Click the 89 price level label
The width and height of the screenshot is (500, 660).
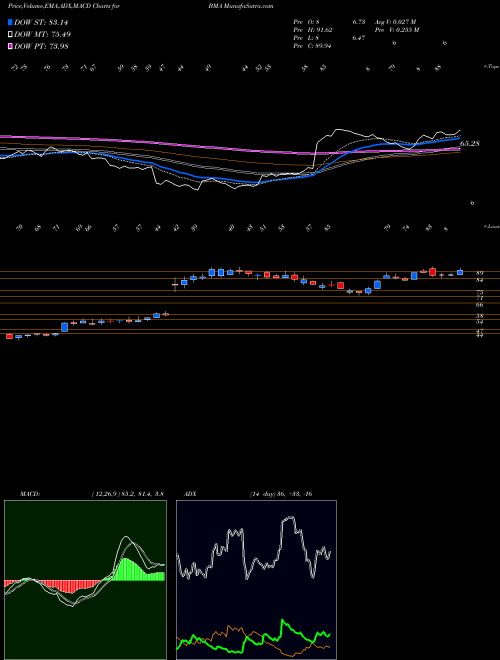pyautogui.click(x=479, y=273)
